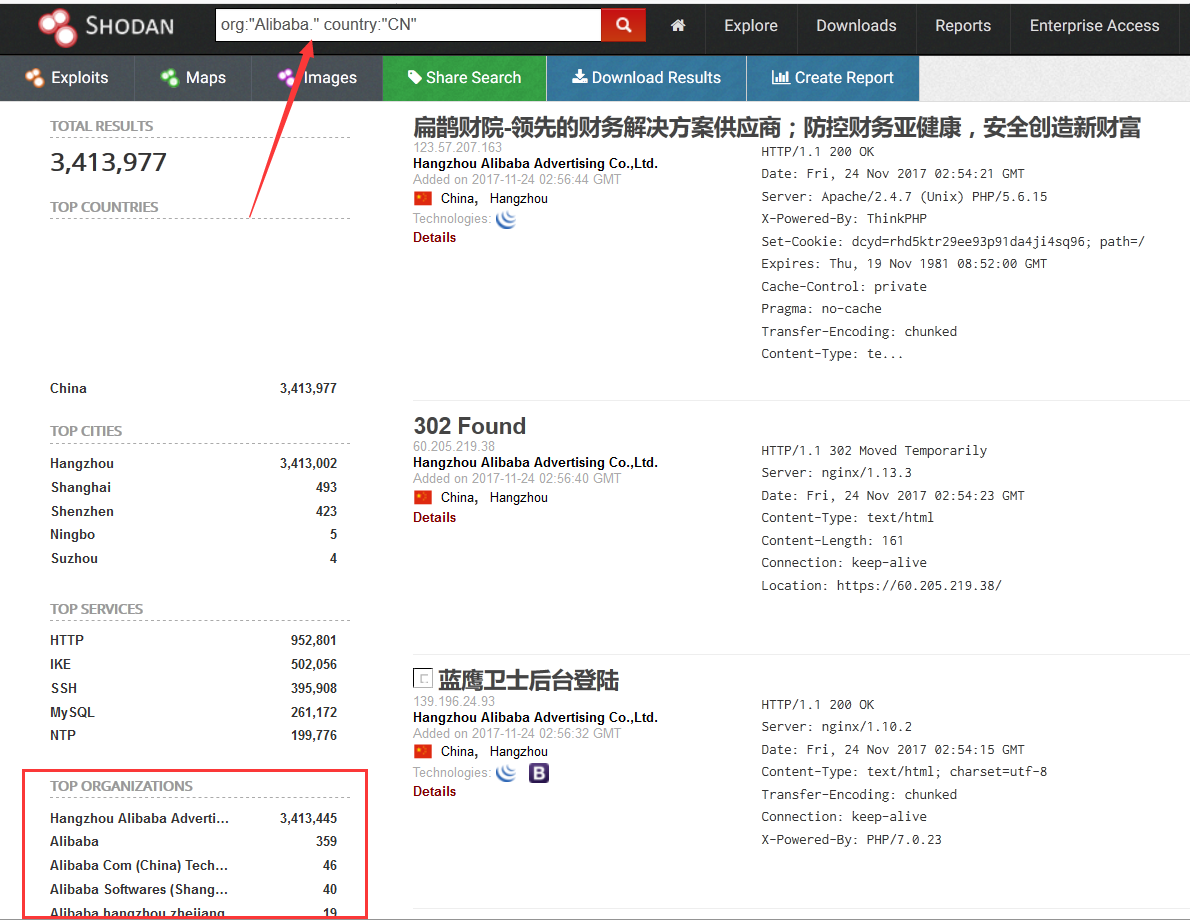
Task: Go to the home icon
Action: [678, 26]
